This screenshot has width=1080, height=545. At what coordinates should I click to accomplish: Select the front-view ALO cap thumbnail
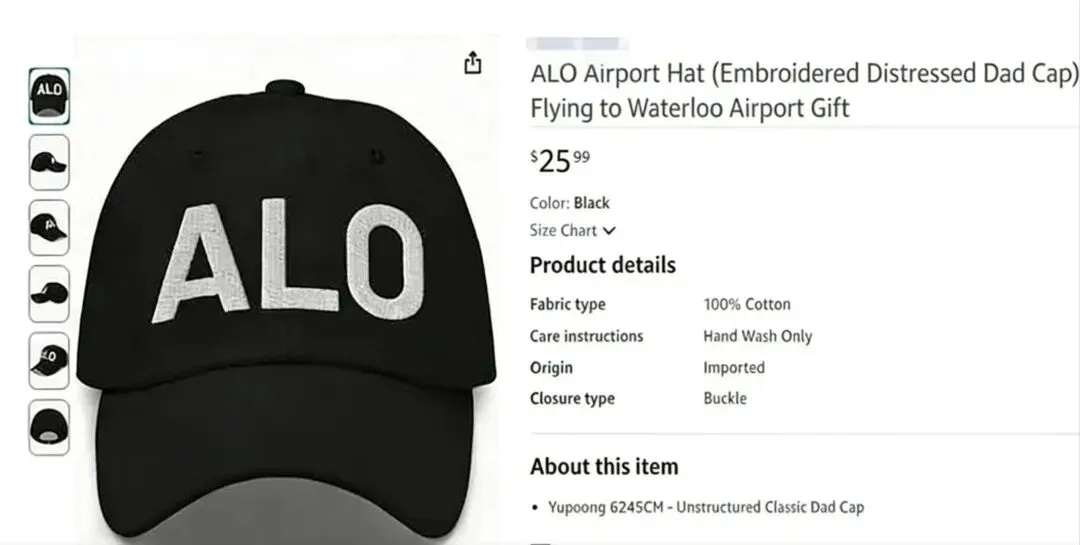tap(49, 96)
